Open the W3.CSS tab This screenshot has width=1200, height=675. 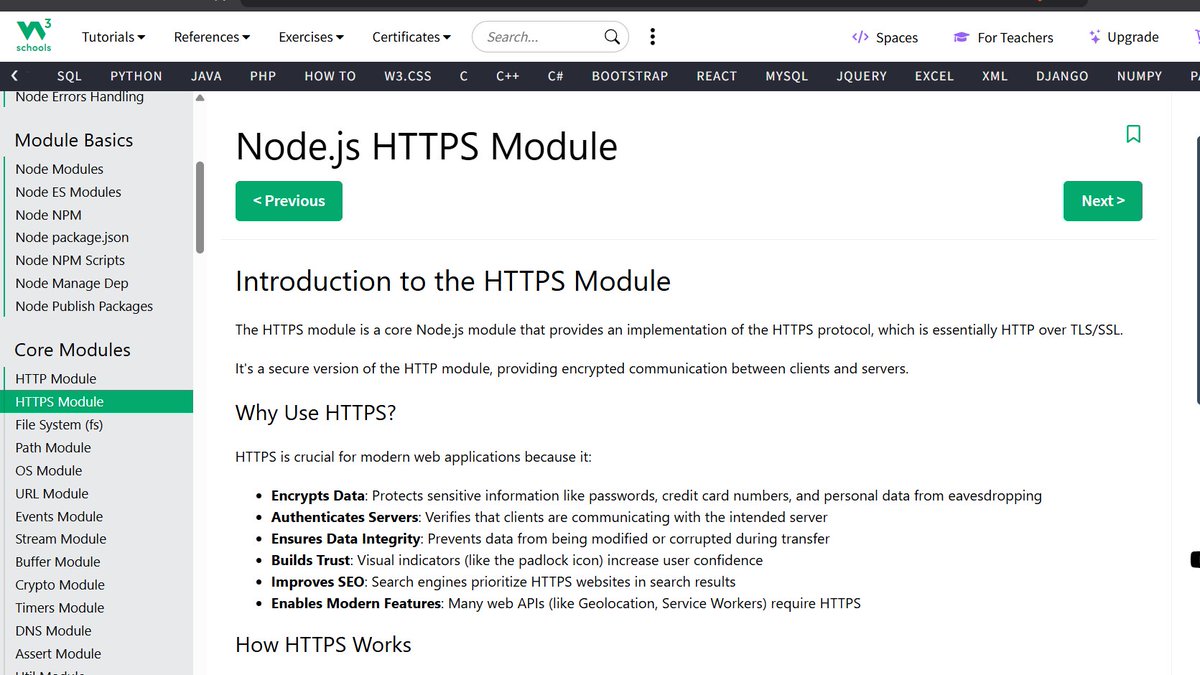[408, 76]
